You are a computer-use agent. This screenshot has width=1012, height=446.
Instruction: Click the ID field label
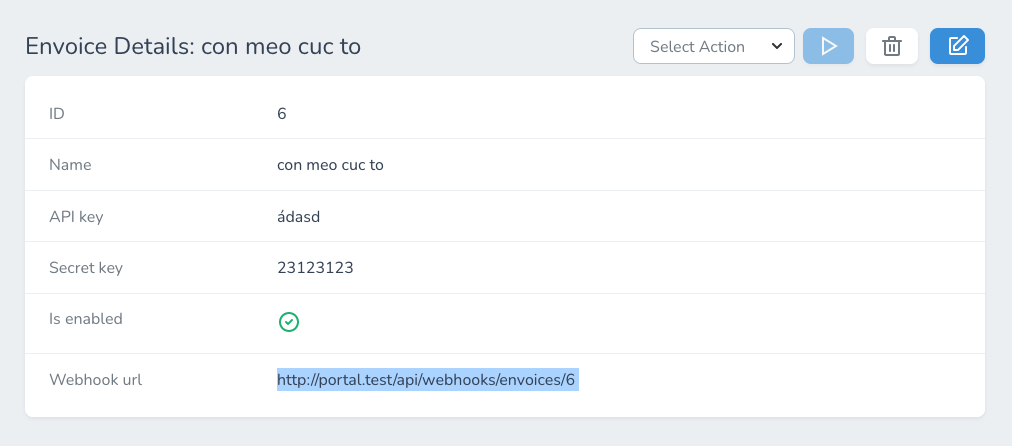[57, 113]
